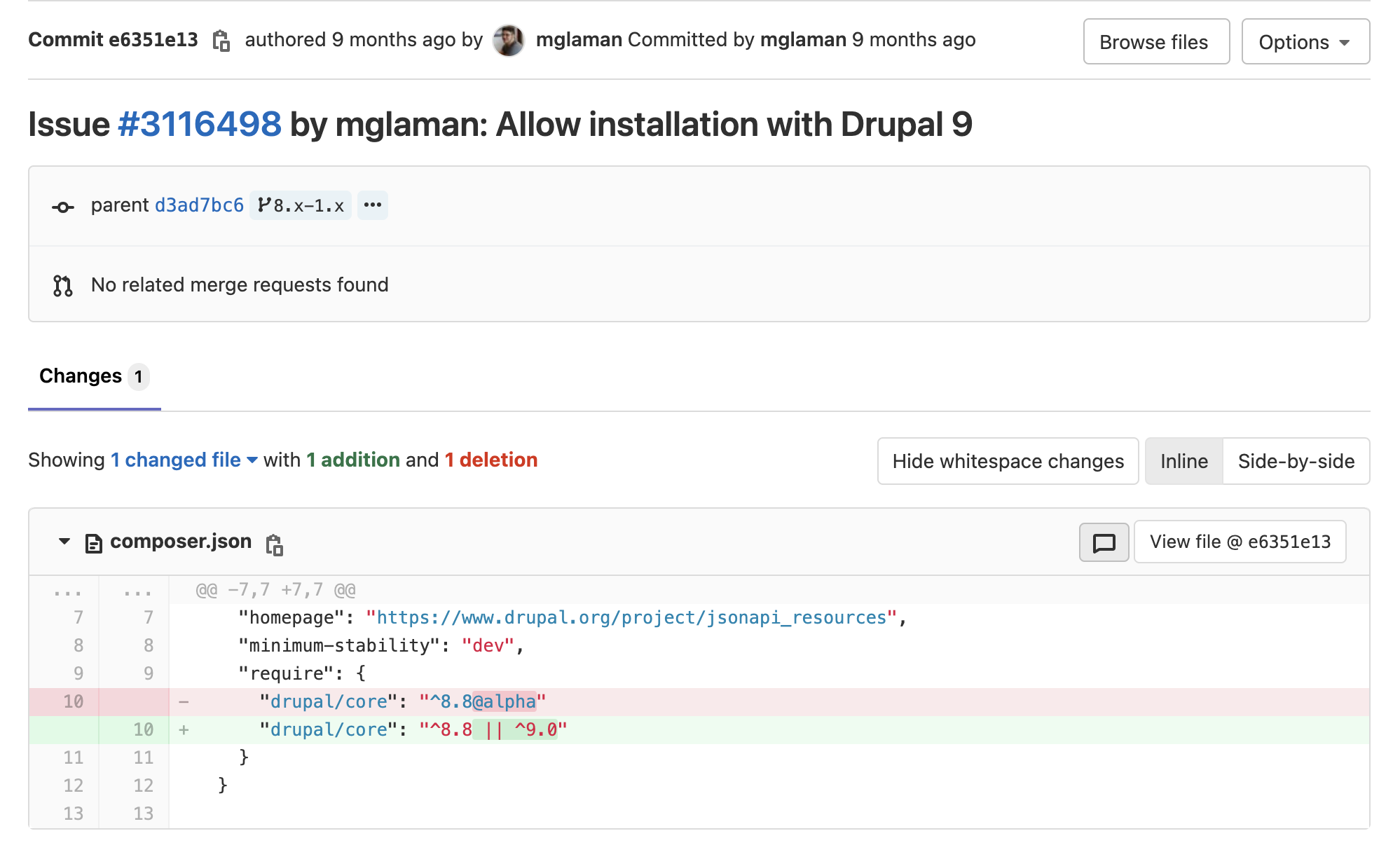Switch to Side-by-side diff view
The image size is (1400, 845).
pos(1296,461)
